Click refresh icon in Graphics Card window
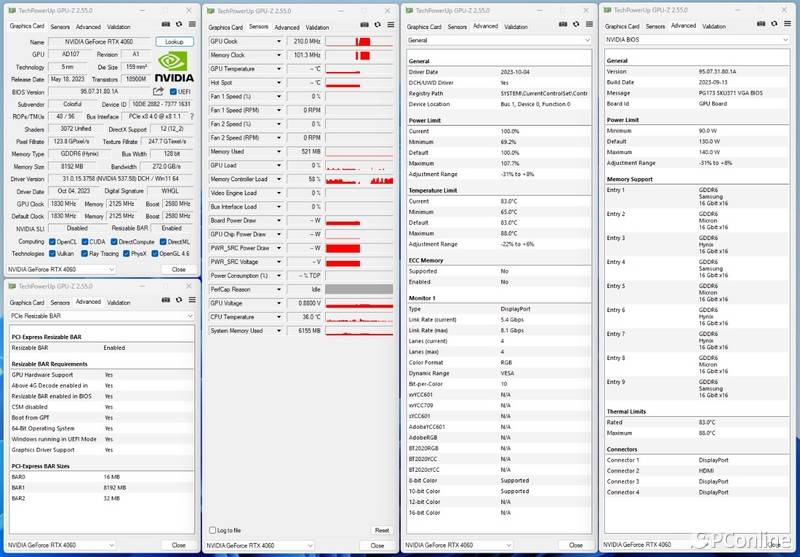This screenshot has width=800, height=557. click(179, 24)
